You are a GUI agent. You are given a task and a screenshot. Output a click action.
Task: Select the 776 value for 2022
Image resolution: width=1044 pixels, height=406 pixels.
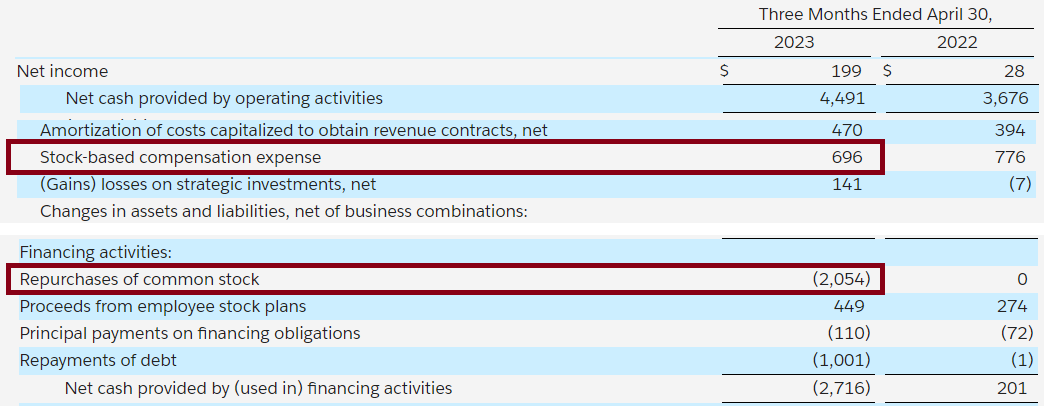coord(1010,158)
